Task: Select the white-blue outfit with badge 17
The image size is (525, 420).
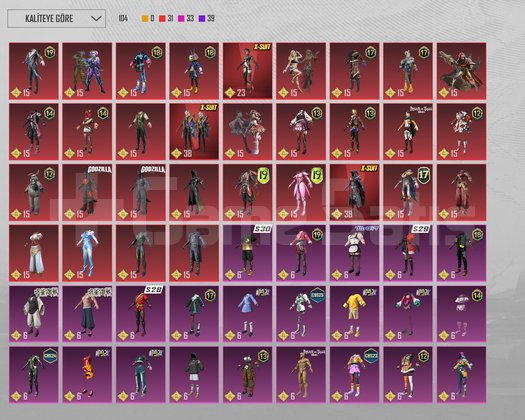Action: click(408, 71)
